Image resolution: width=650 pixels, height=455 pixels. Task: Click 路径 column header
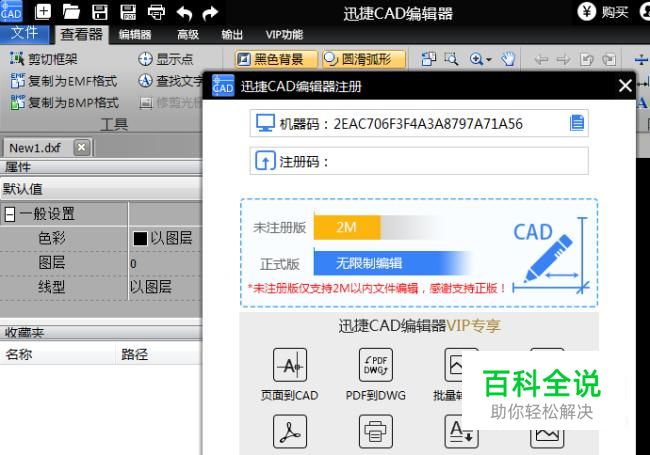coord(134,354)
